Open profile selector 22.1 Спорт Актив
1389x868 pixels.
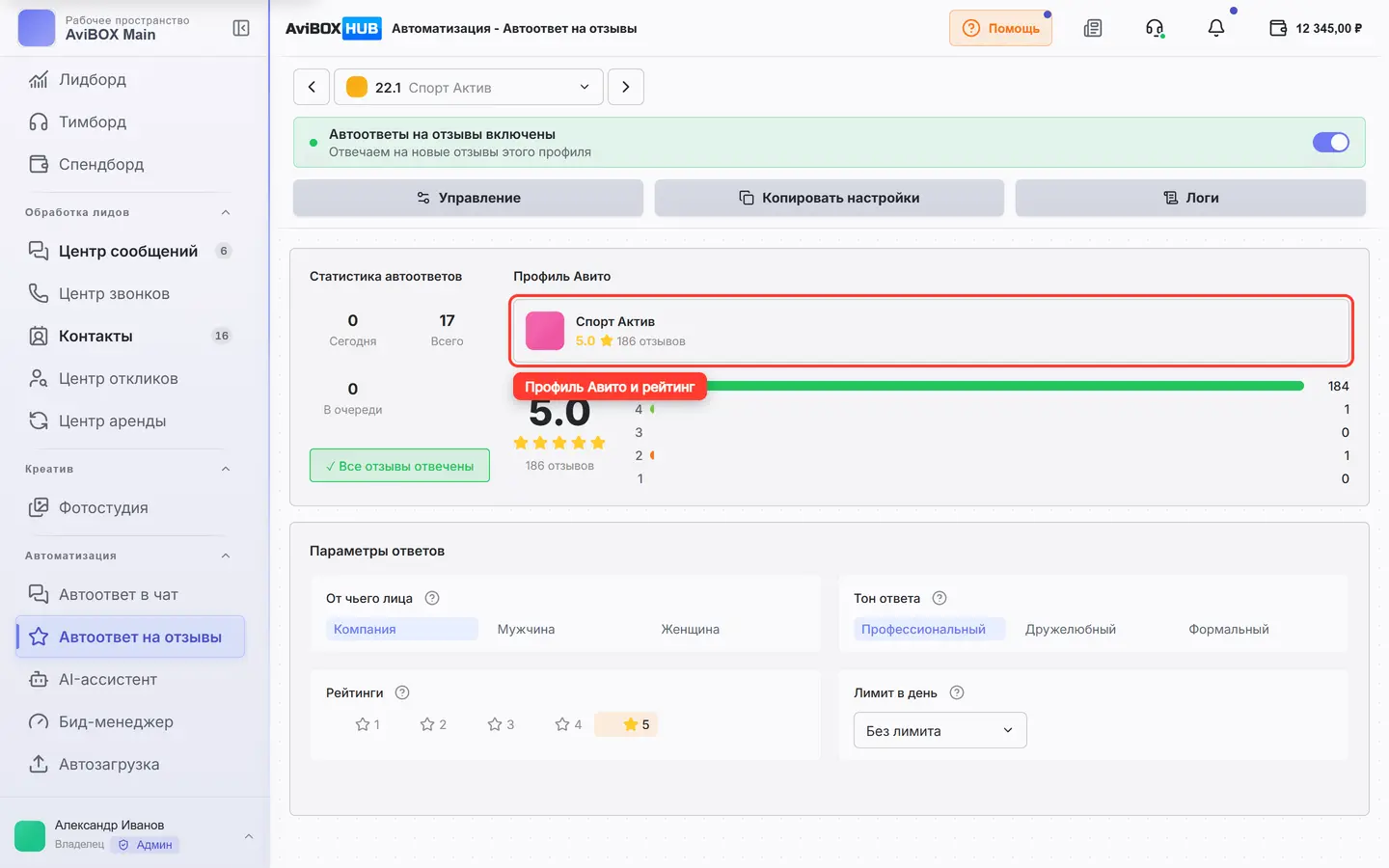[469, 87]
